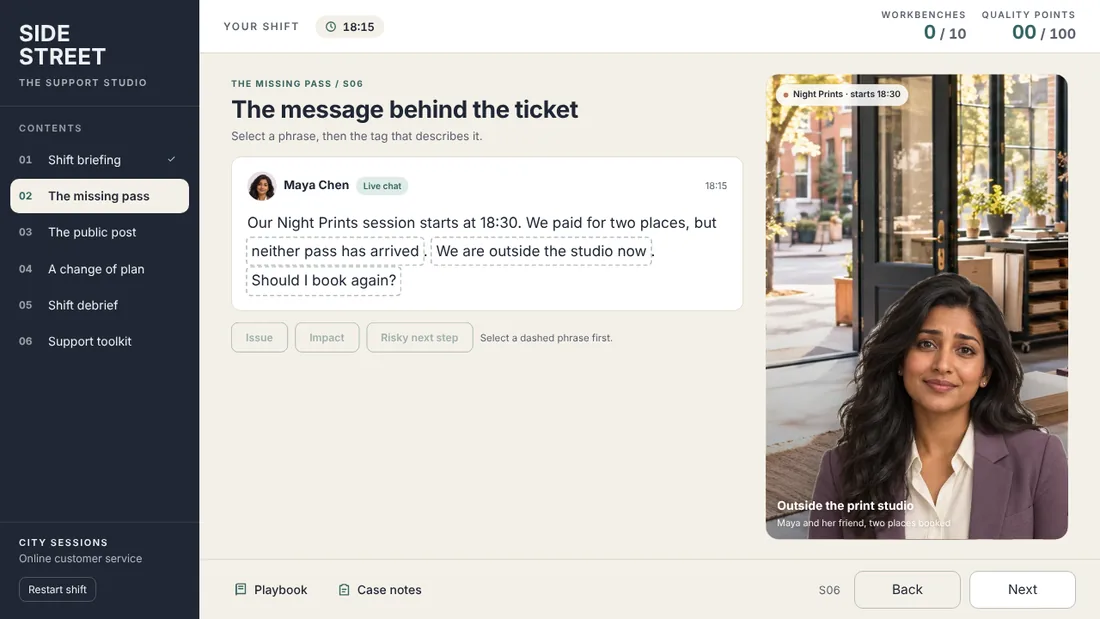Click the Case notes clipboard icon

click(x=344, y=590)
